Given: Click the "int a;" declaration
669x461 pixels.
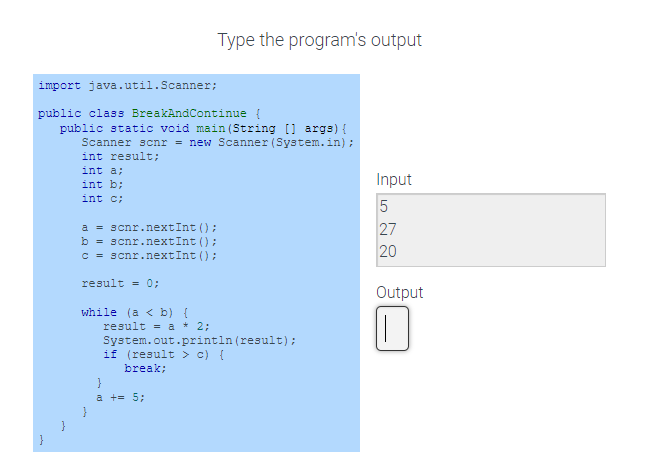Looking at the screenshot, I should pyautogui.click(x=102, y=170).
